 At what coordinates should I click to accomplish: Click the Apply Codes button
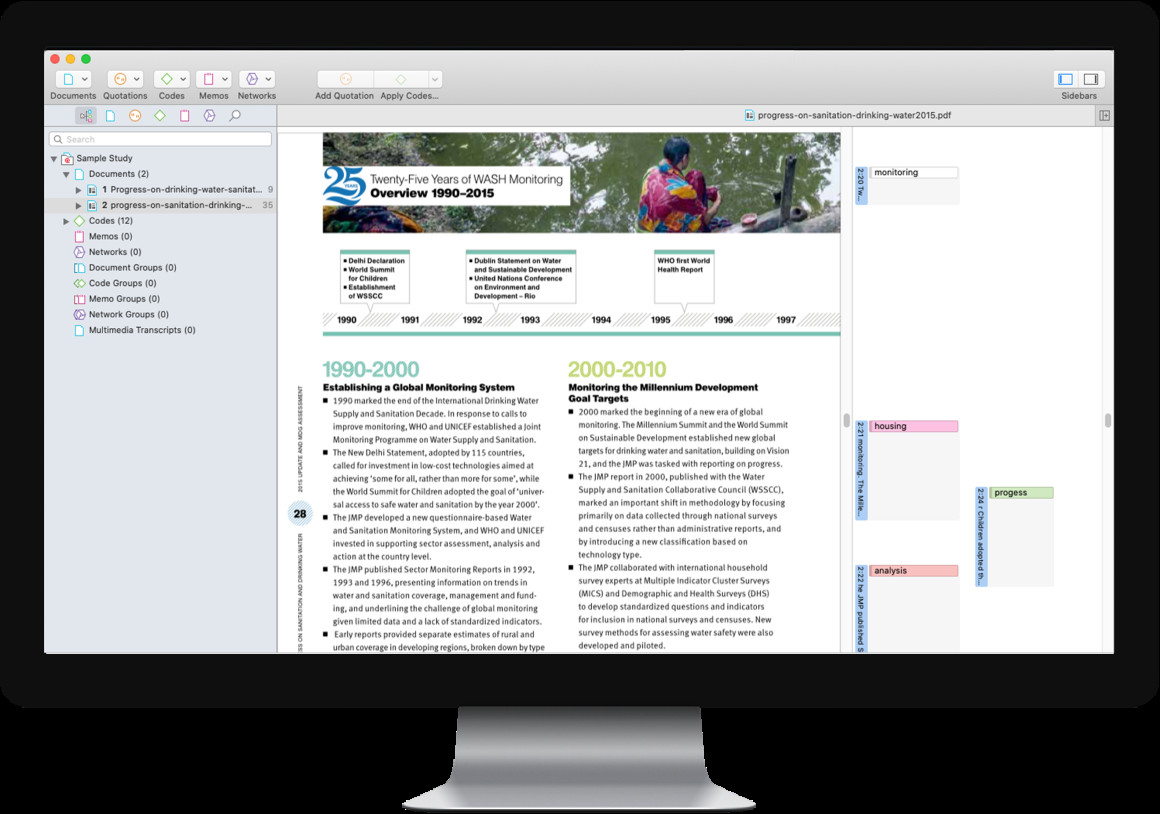401,79
